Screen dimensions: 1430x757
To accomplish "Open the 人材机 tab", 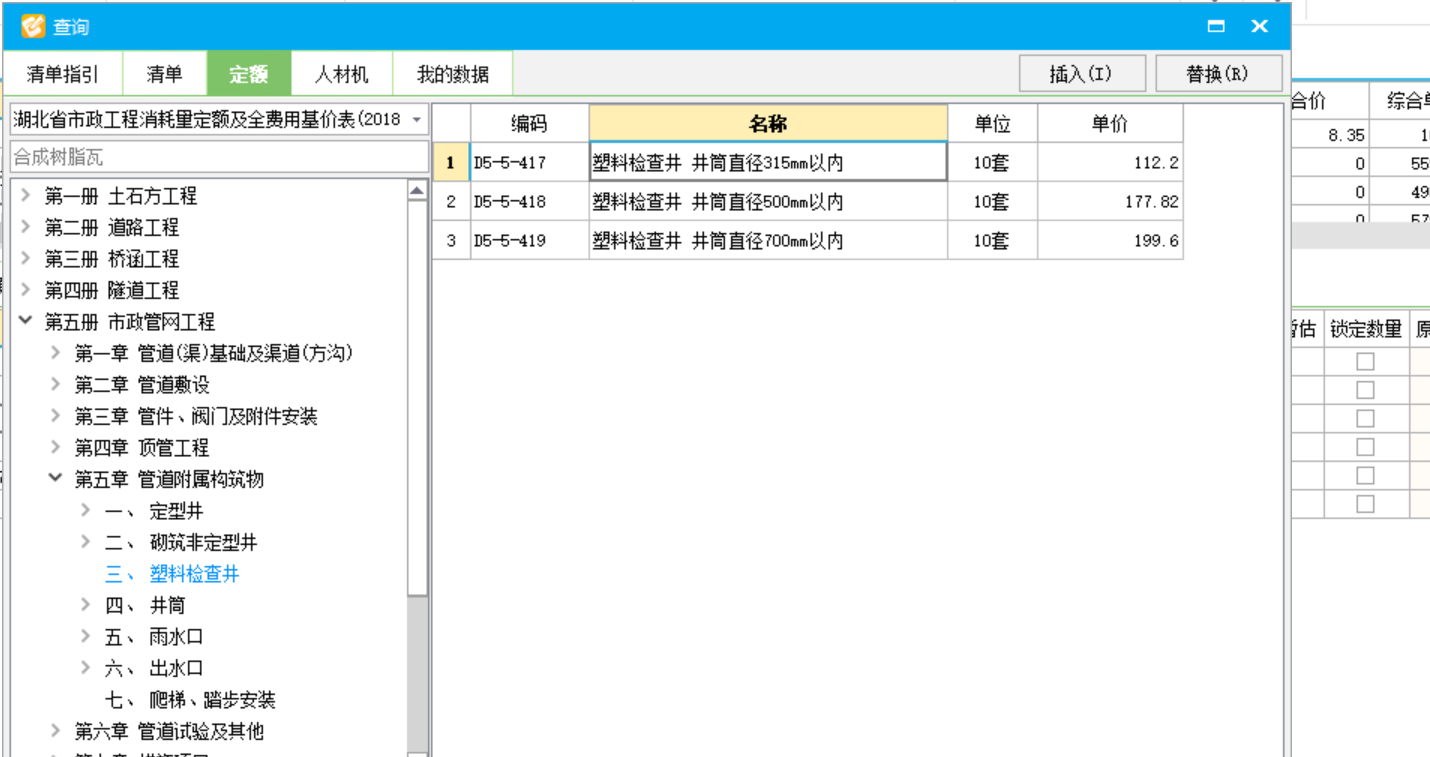I will pyautogui.click(x=342, y=74).
